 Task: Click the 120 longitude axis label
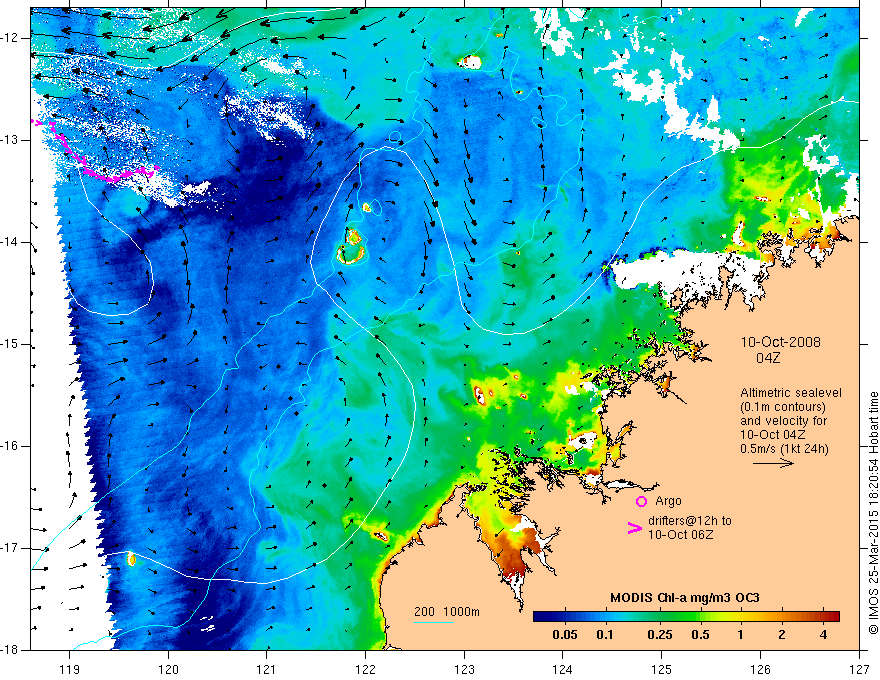(168, 669)
